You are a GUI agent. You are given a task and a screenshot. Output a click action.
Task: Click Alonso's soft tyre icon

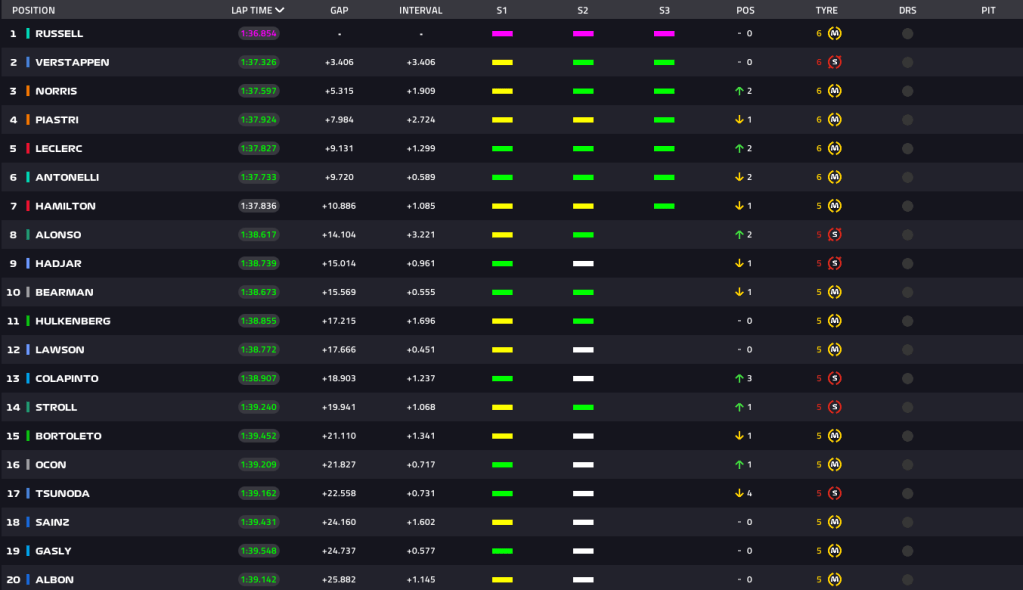[834, 234]
